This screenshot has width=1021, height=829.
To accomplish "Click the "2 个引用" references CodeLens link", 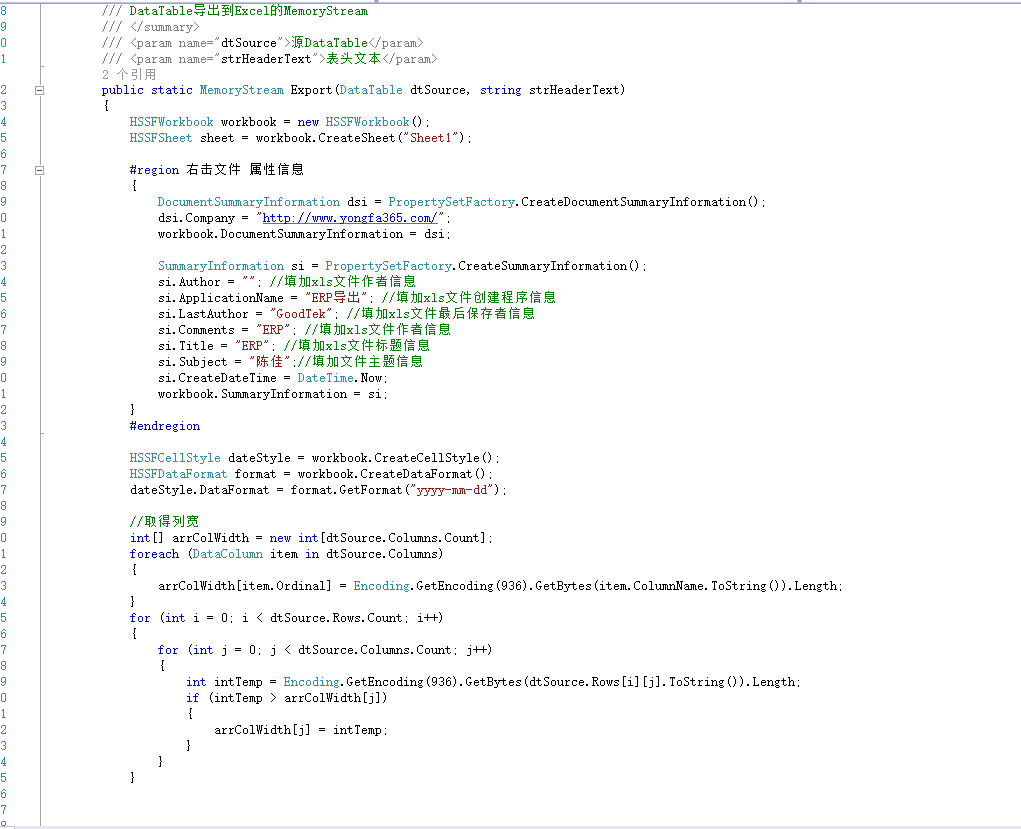I will click(129, 75).
